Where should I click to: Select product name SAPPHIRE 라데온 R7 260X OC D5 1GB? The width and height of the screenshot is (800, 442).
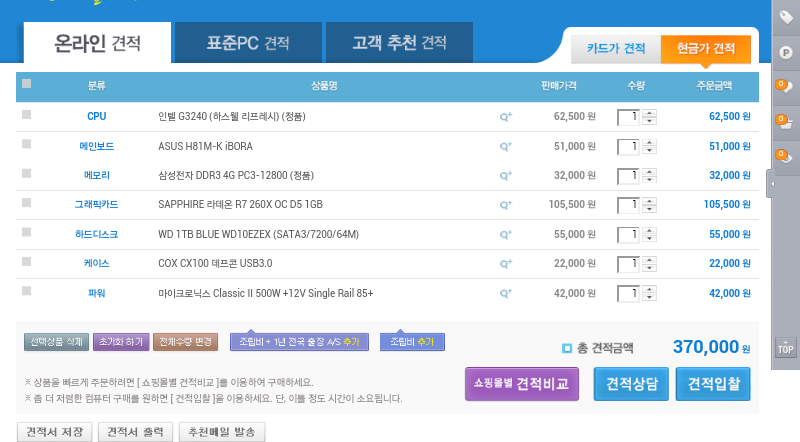coord(240,205)
